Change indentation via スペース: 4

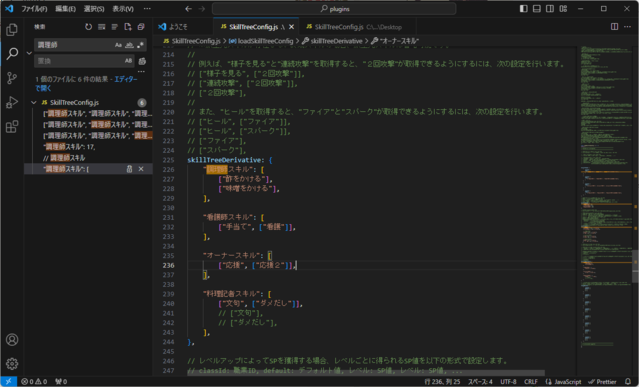point(480,382)
